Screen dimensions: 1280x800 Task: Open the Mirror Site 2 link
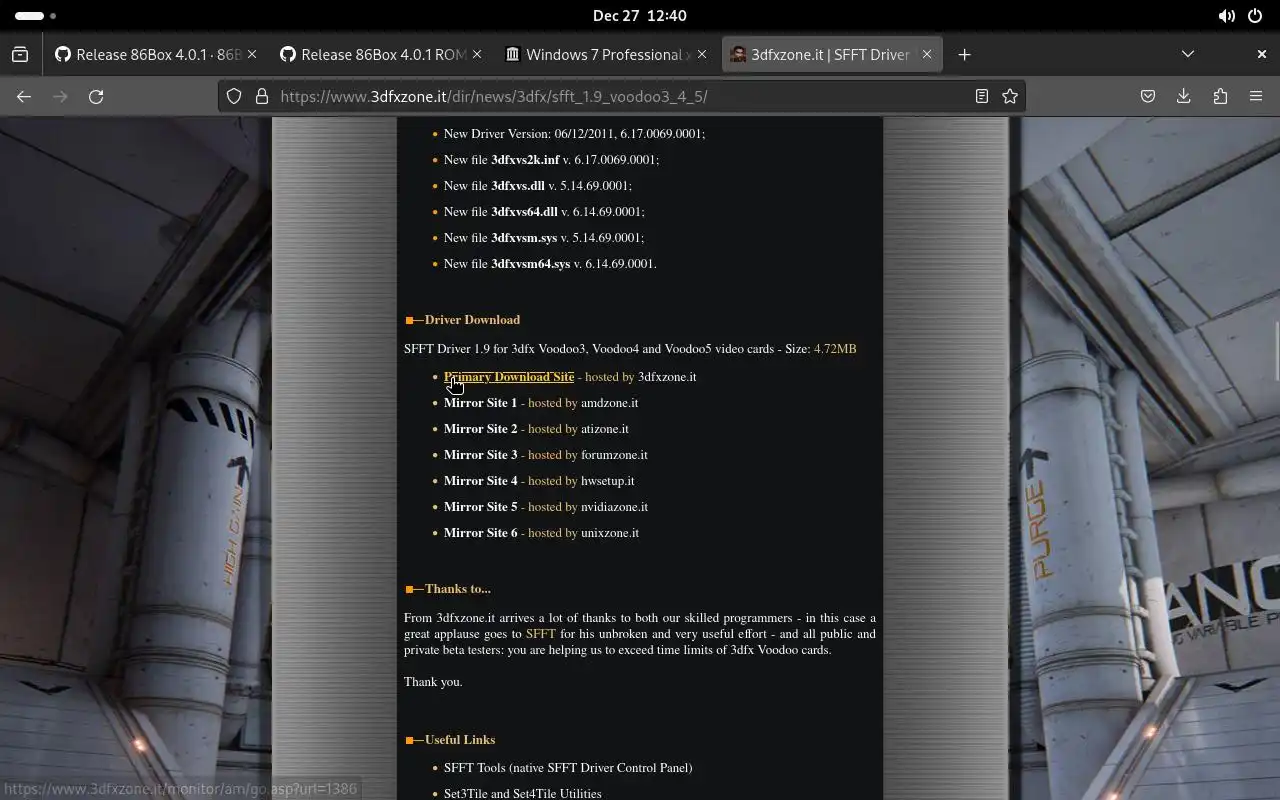point(481,429)
